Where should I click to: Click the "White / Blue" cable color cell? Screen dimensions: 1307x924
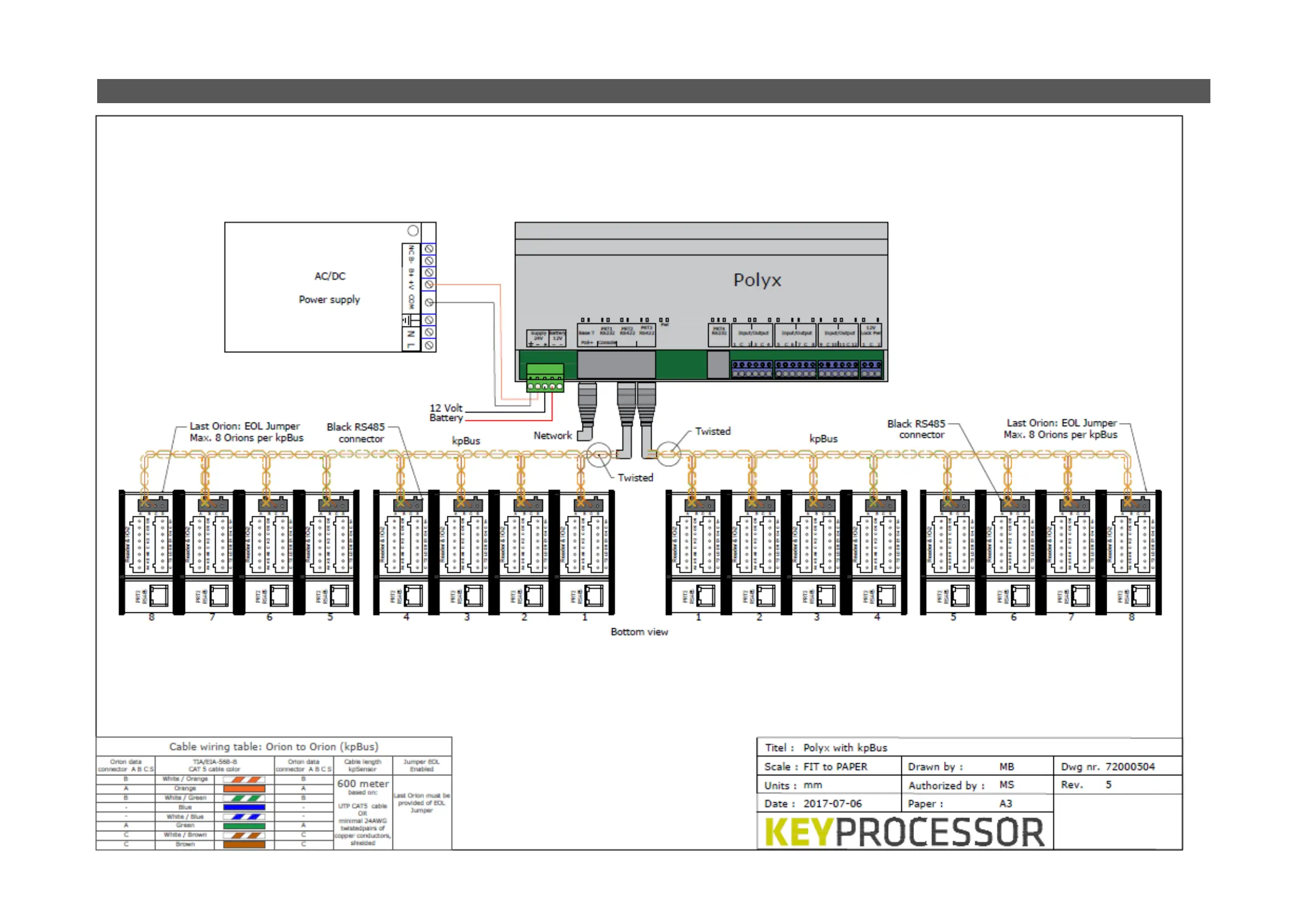[185, 816]
